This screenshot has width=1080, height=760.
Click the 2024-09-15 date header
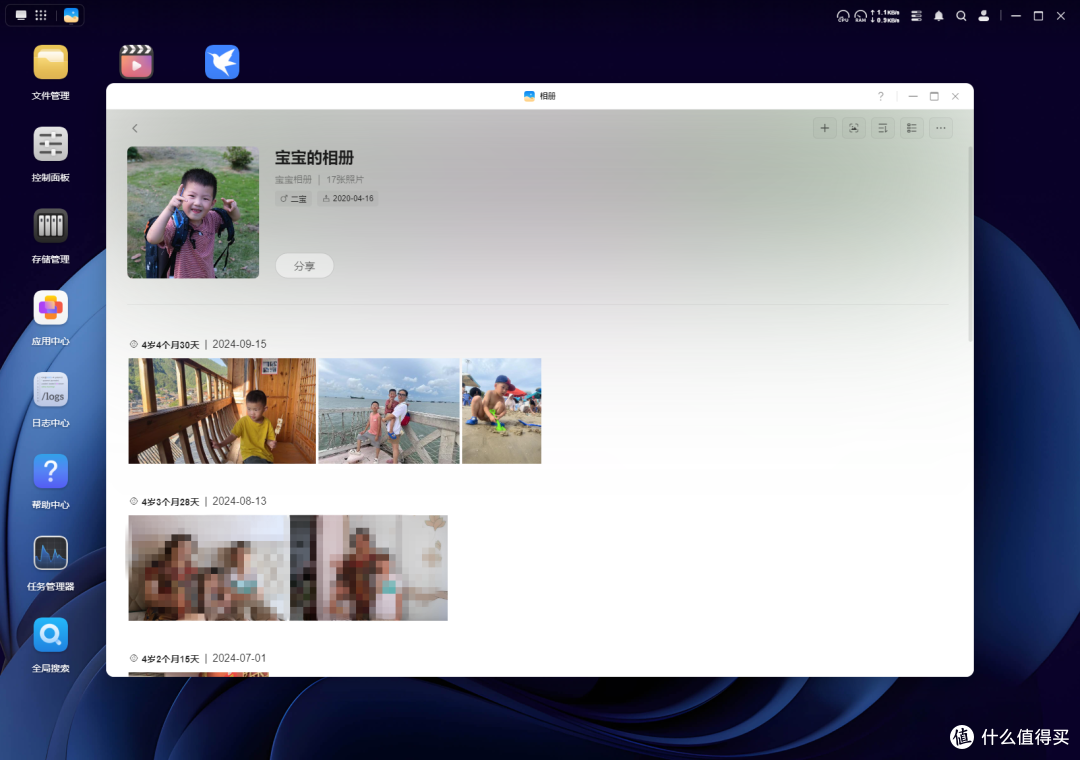tap(239, 344)
